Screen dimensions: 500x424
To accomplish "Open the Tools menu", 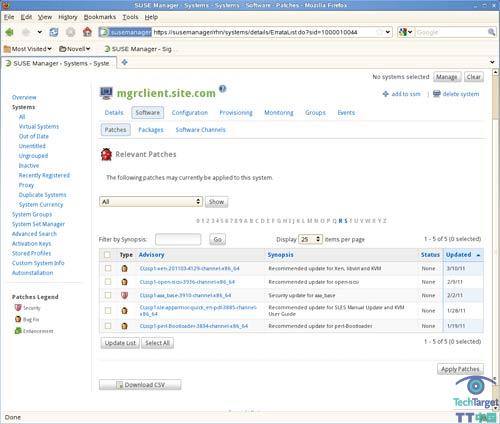I will tap(130, 17).
